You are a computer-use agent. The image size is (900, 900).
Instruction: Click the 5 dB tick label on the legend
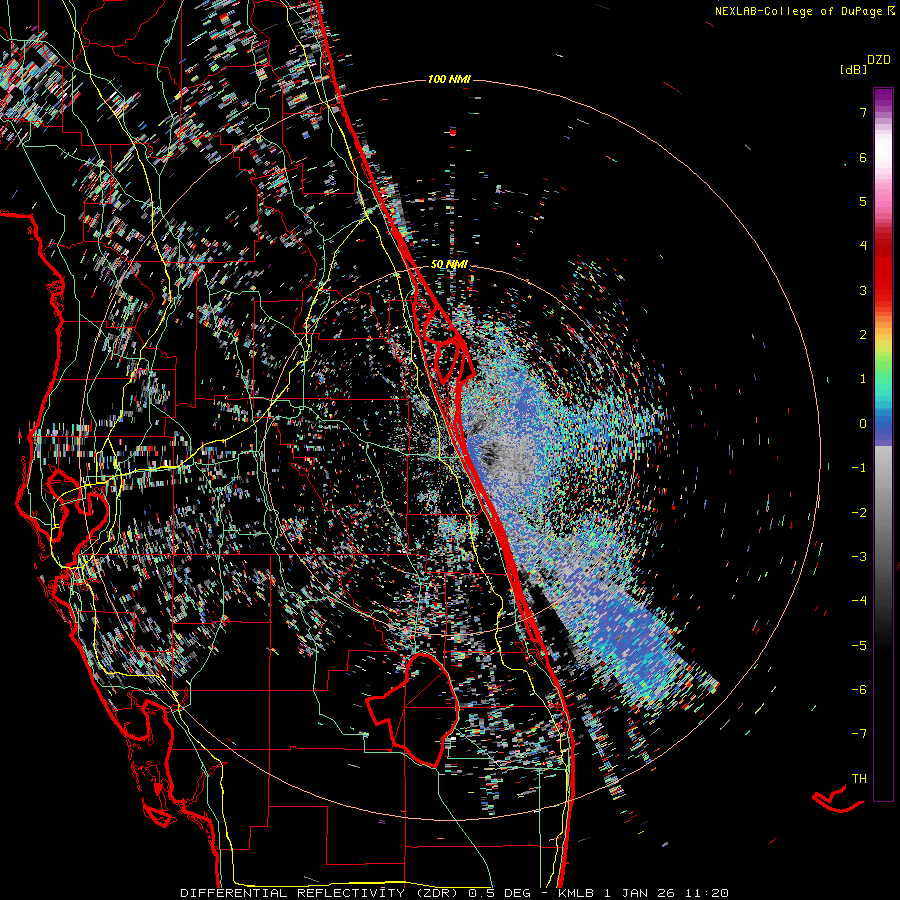[x=863, y=201]
